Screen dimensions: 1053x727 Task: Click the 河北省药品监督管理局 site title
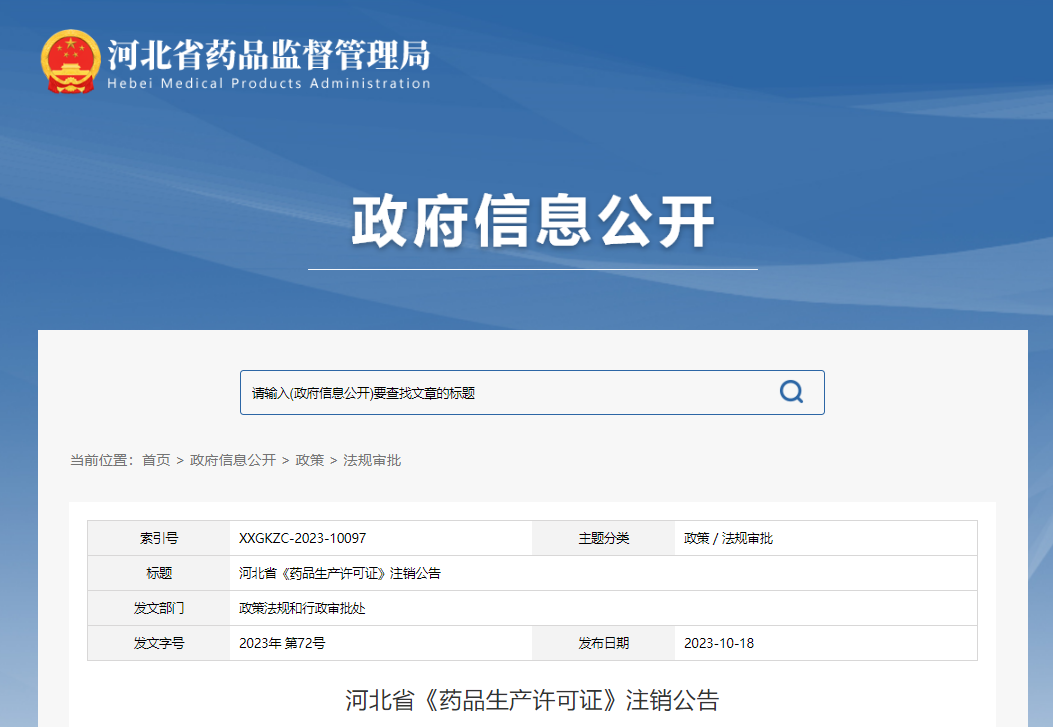coord(269,54)
